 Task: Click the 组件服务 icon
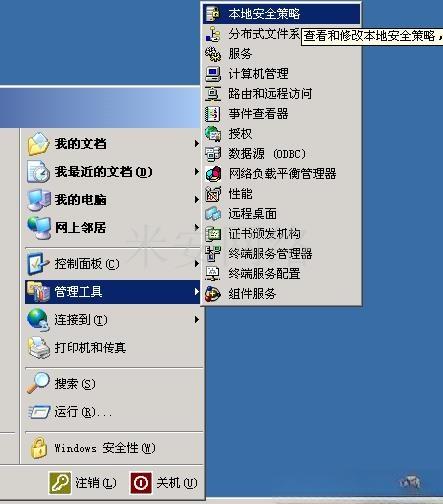pos(213,294)
